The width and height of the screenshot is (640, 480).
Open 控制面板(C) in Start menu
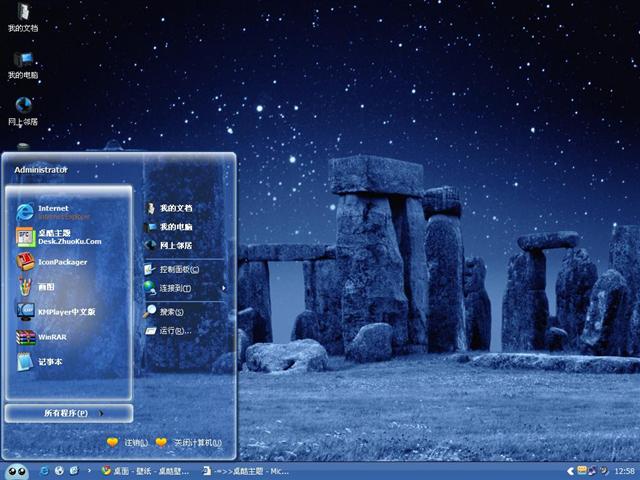point(172,269)
